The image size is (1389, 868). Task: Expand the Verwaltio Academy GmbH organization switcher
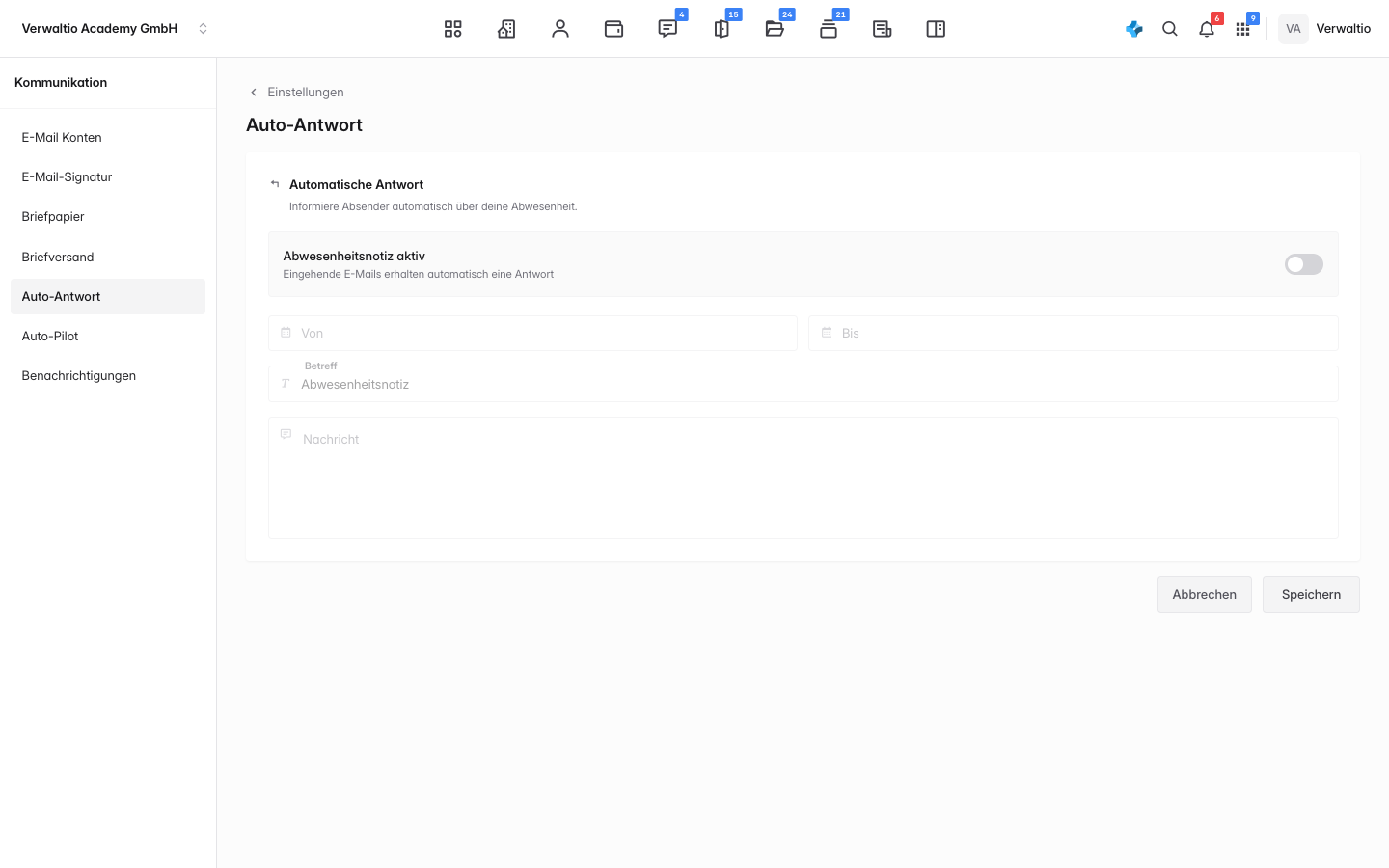click(115, 29)
